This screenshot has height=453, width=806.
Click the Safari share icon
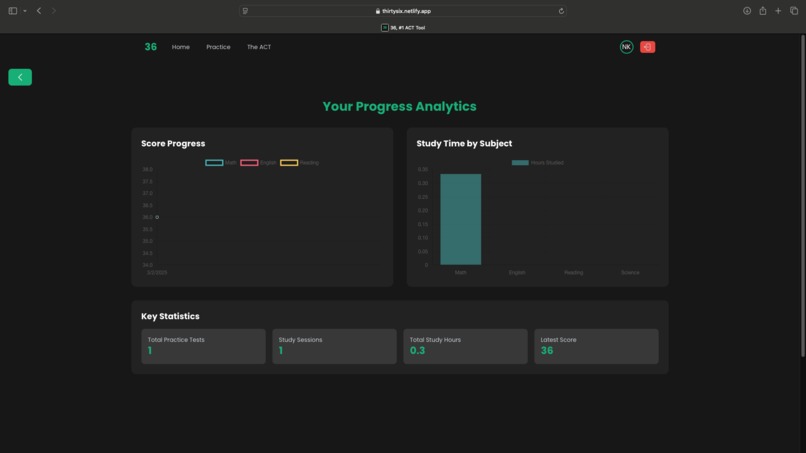tap(763, 11)
